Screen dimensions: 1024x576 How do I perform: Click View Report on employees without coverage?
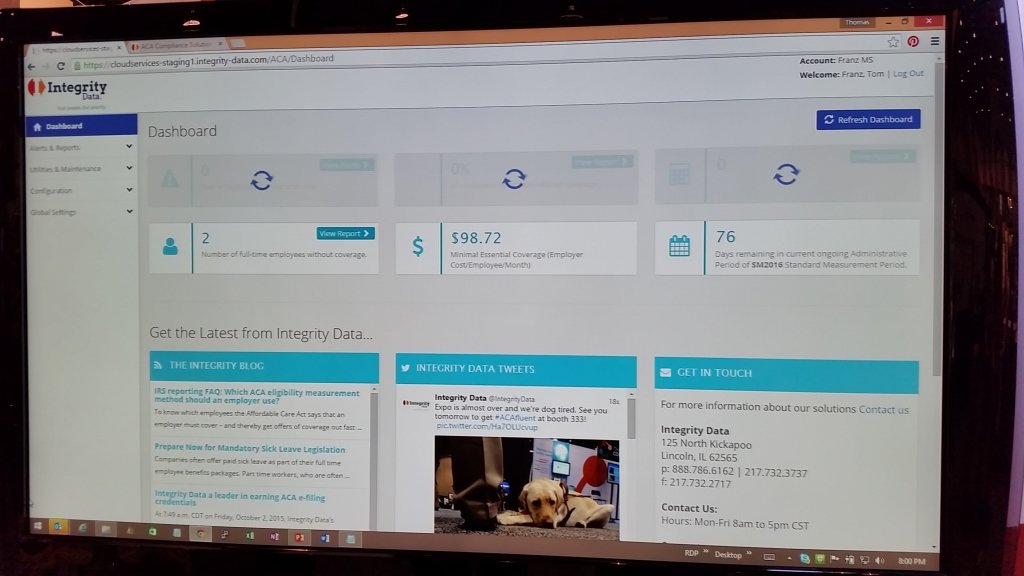click(x=345, y=233)
